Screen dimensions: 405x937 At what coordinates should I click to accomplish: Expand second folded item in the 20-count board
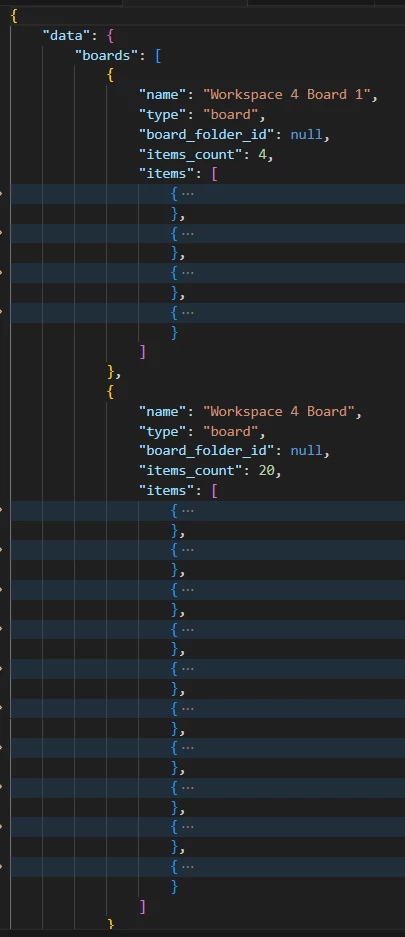coord(187,550)
